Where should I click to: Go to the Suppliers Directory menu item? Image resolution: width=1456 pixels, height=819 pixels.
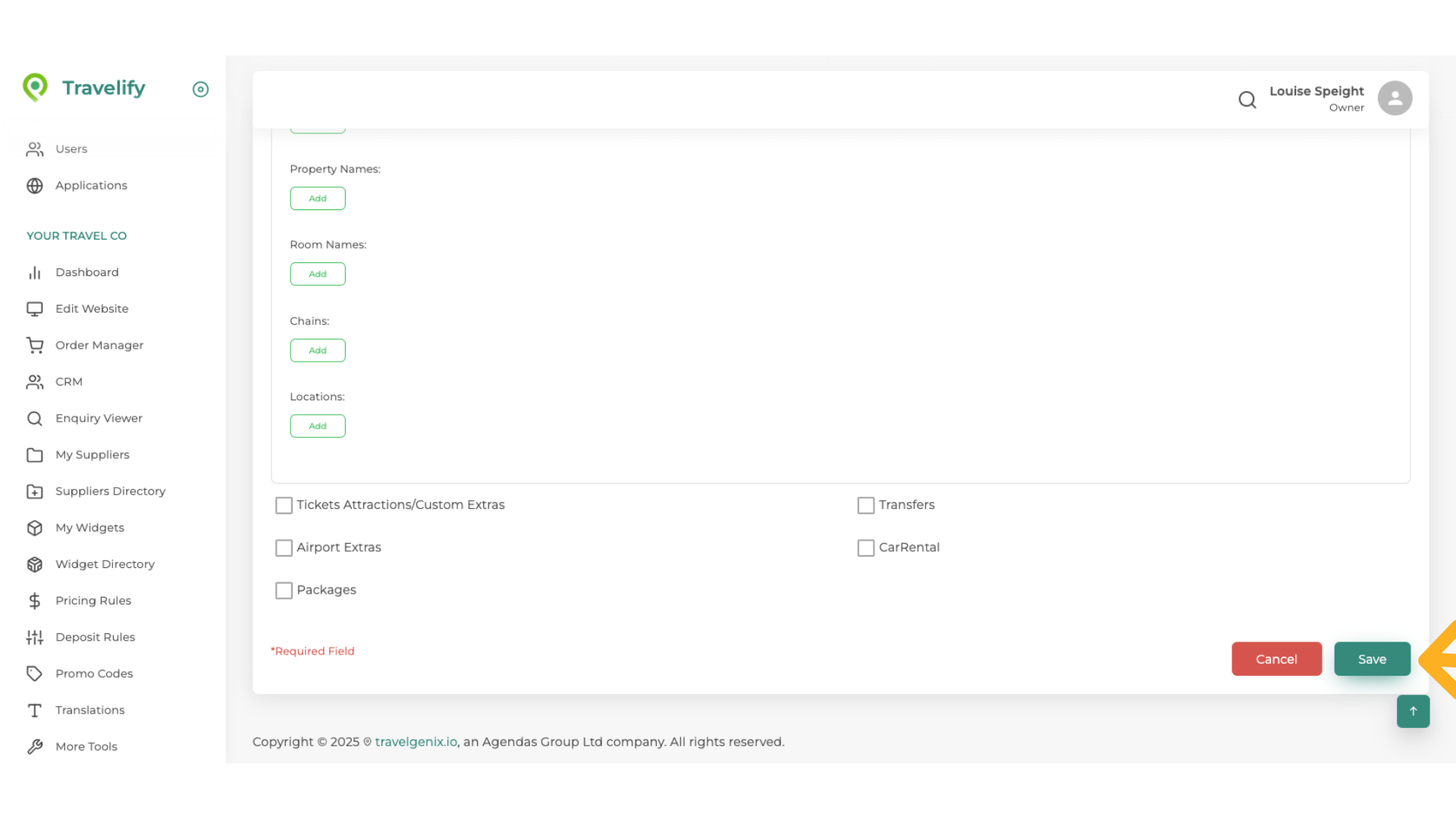(x=110, y=491)
